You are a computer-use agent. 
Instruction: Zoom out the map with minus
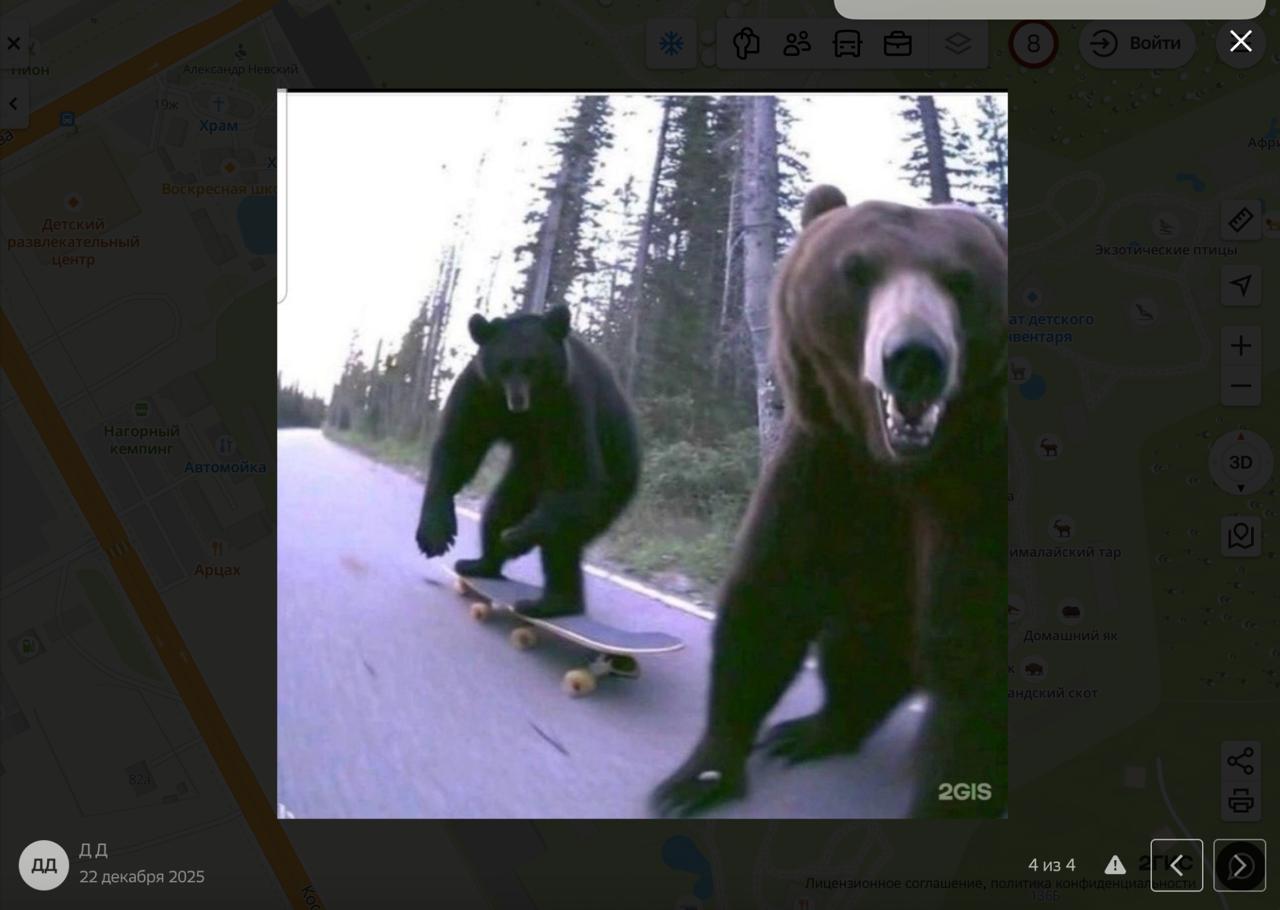point(1241,386)
